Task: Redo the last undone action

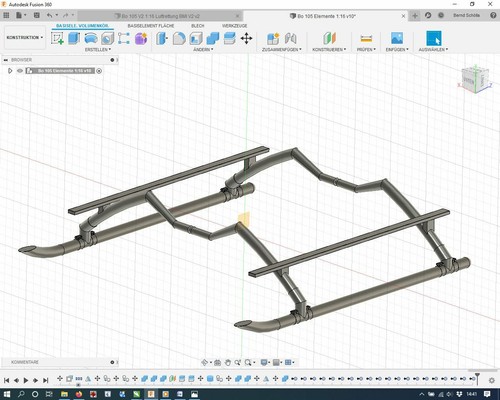Action: click(66, 15)
